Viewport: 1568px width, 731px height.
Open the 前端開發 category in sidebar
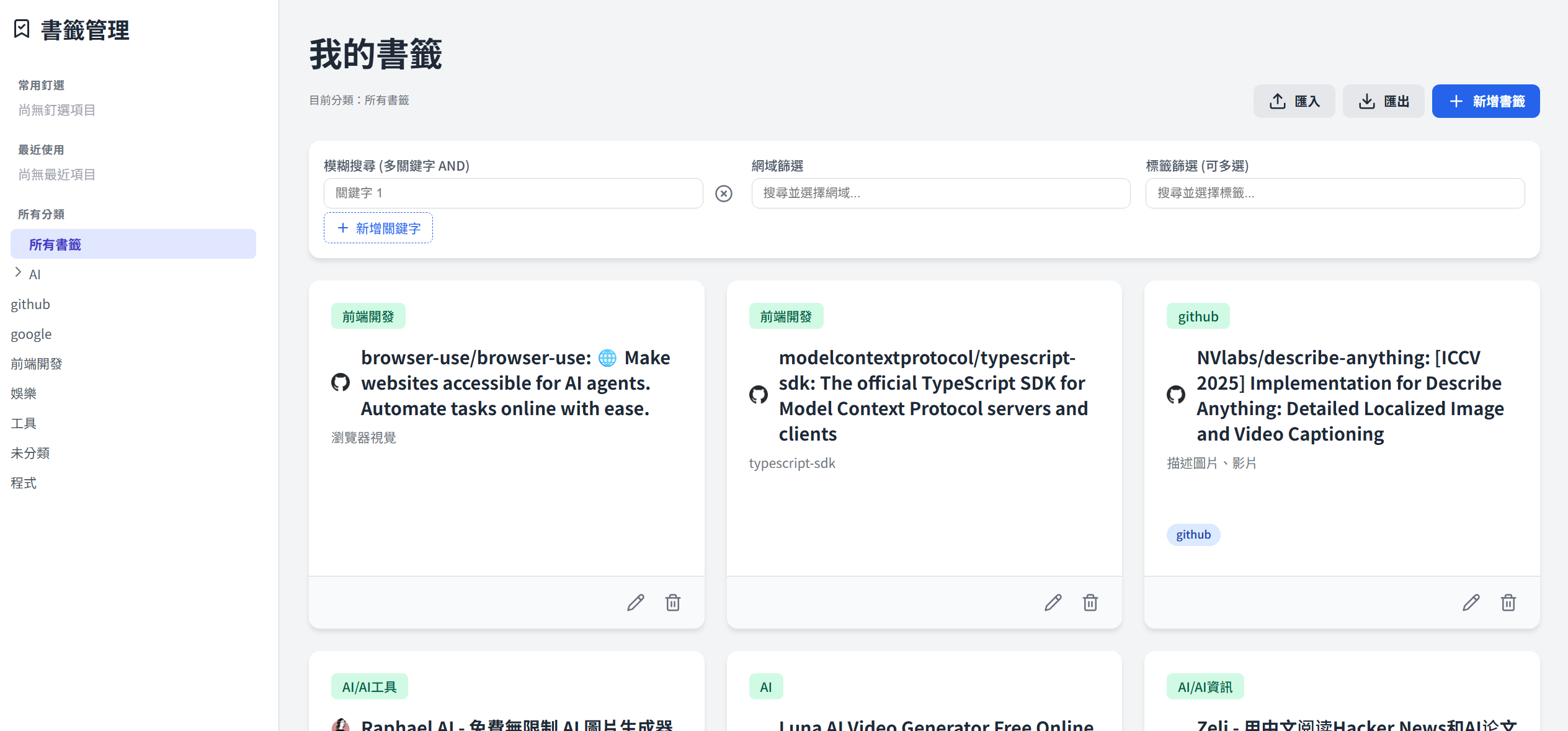[x=37, y=364]
